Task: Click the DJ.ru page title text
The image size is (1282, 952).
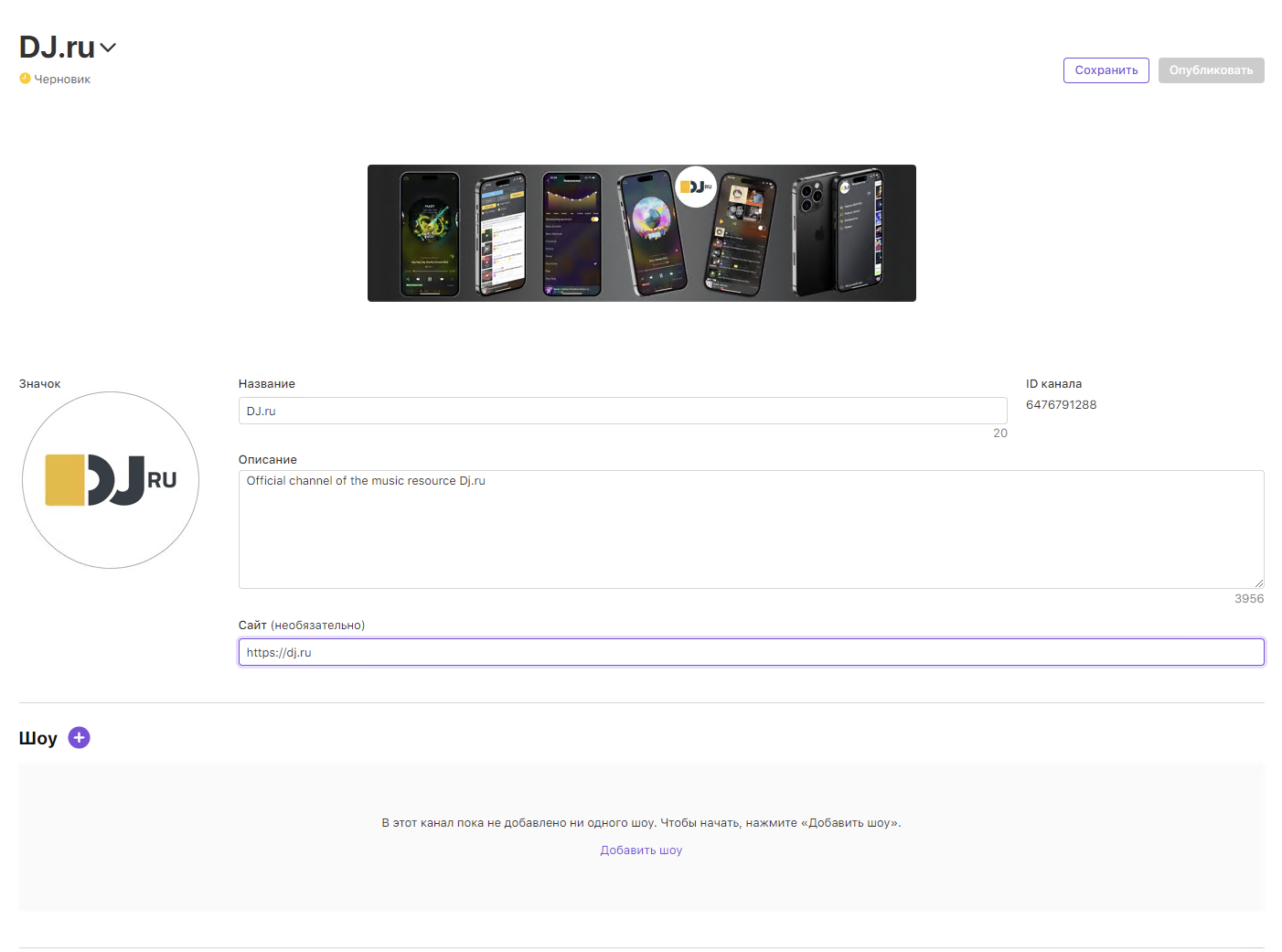Action: pos(57,47)
